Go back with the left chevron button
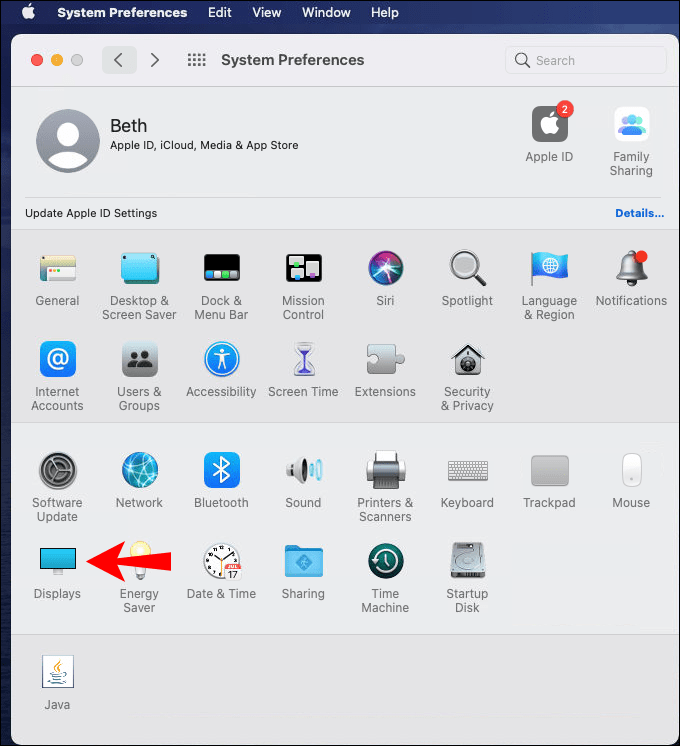 [x=119, y=60]
